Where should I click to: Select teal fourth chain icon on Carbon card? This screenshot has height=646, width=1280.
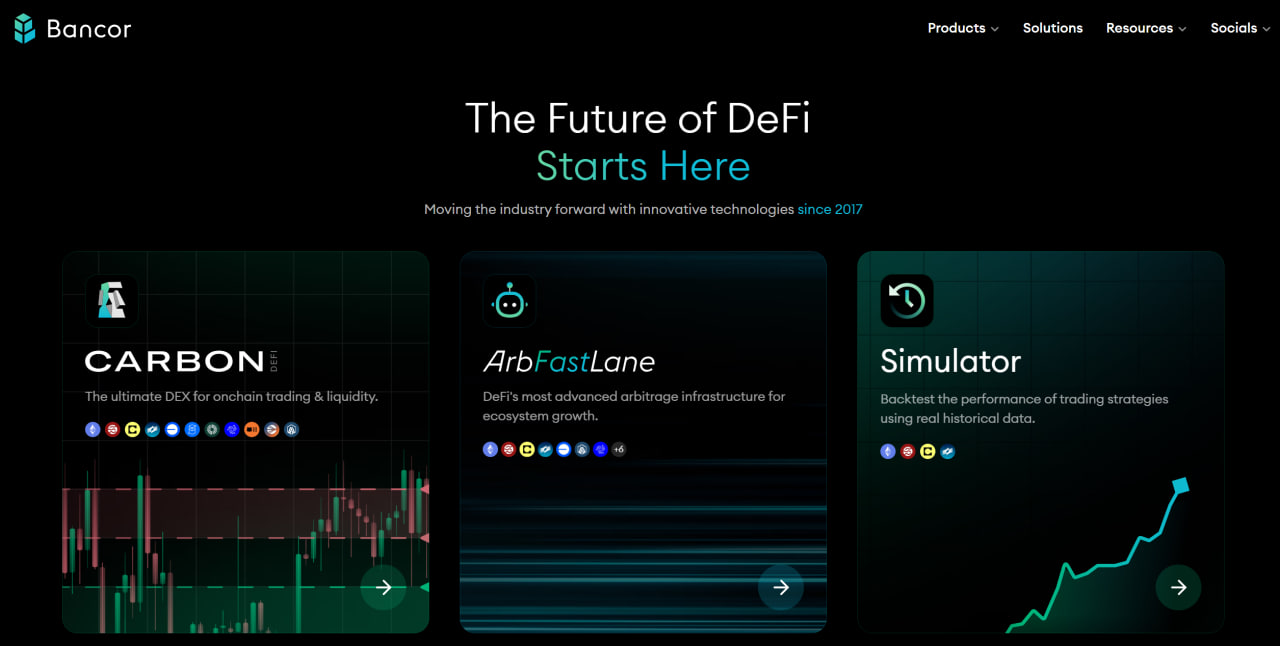[x=152, y=429]
